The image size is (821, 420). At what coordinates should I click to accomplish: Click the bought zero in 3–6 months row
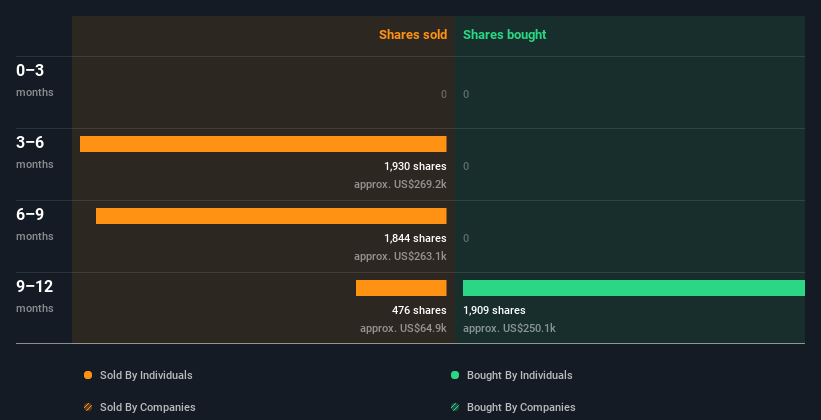[466, 166]
